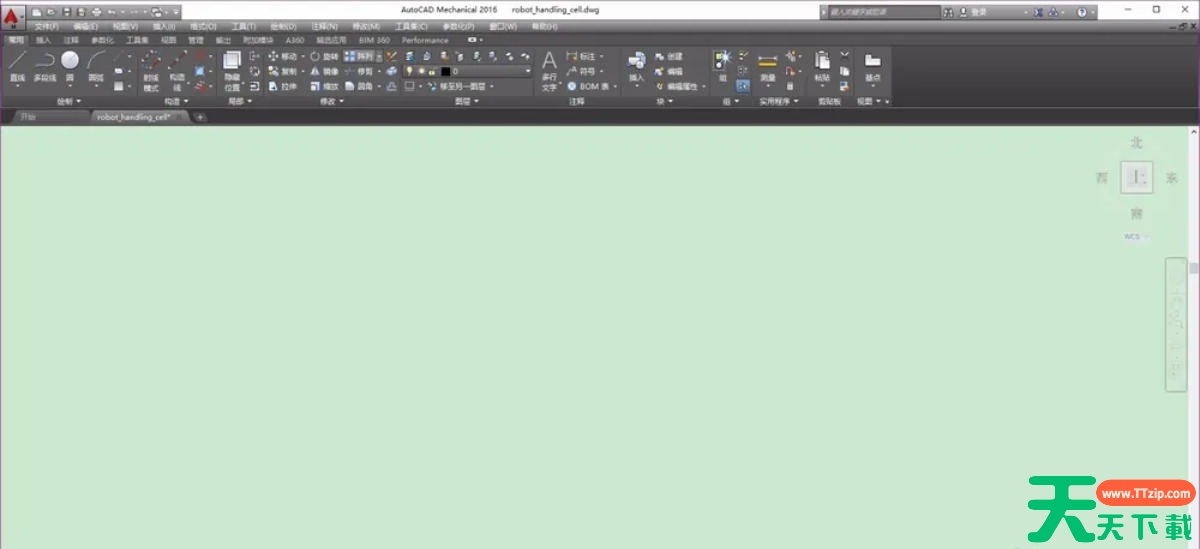Toggle the layer on/off lightbulb icon

409,72
